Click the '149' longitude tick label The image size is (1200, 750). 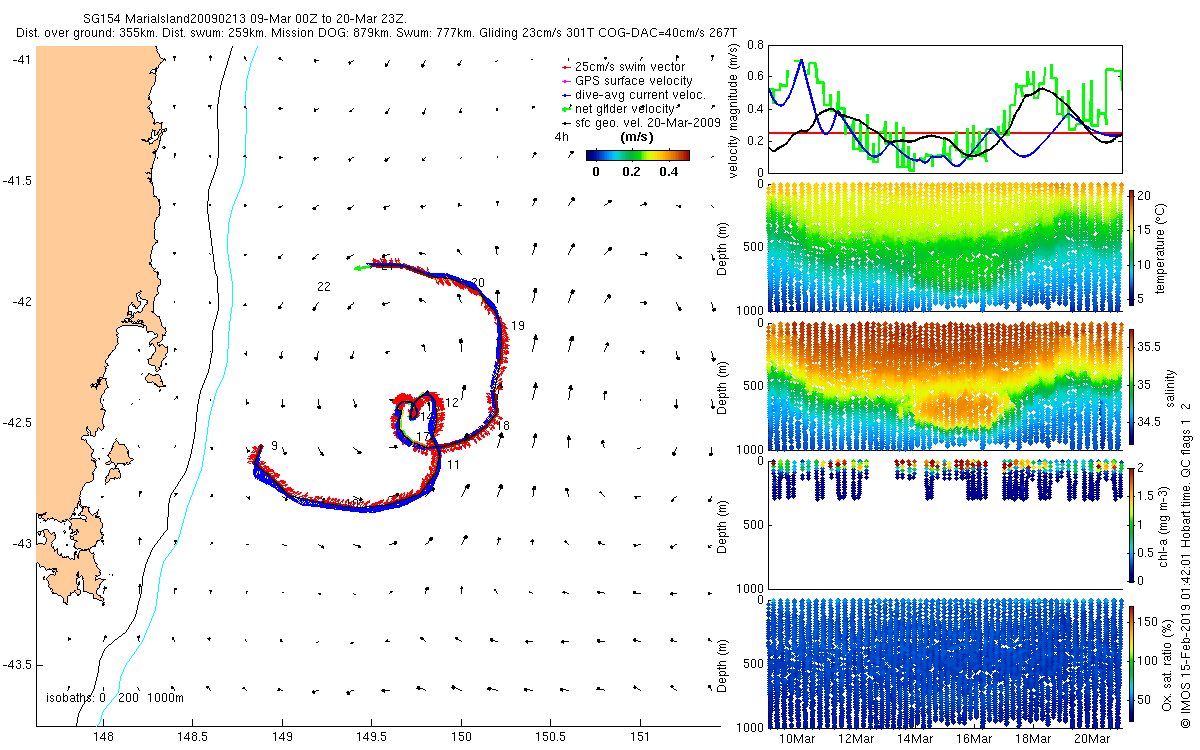[x=282, y=738]
